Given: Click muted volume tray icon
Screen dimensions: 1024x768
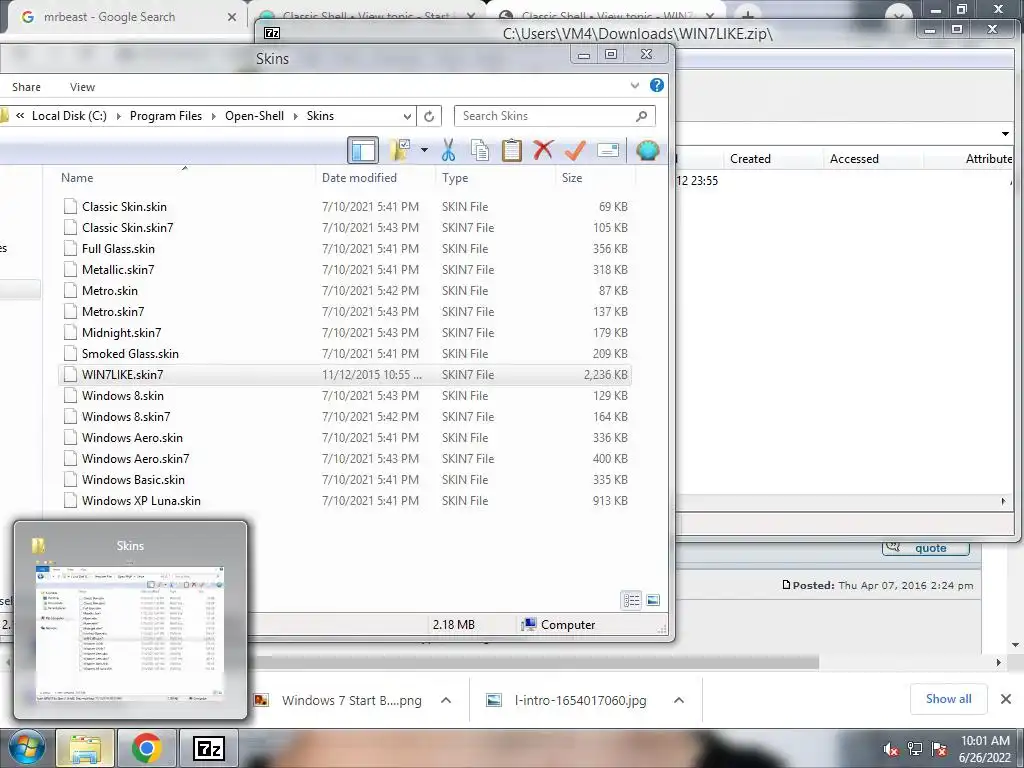Looking at the screenshot, I should (891, 749).
